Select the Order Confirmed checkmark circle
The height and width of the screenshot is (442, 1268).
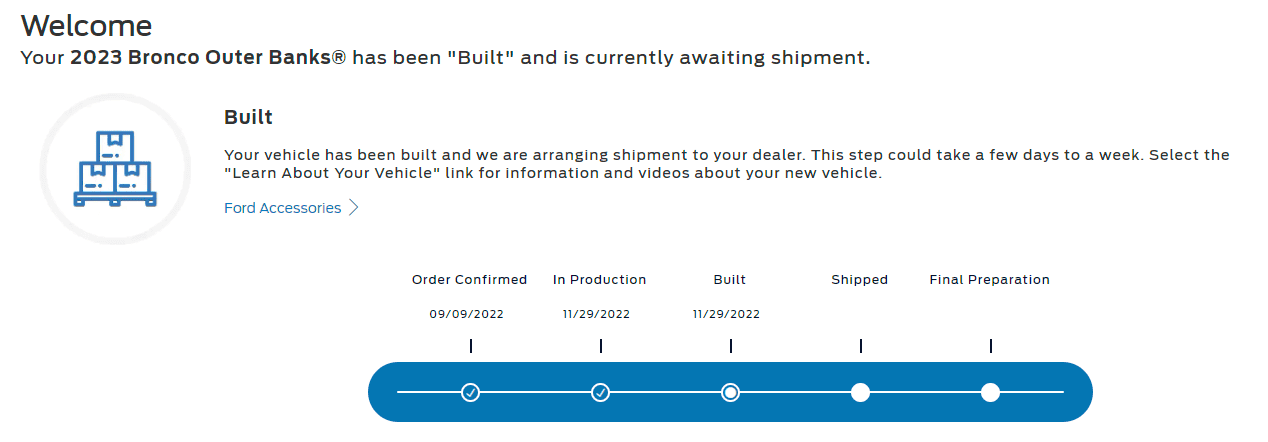pyautogui.click(x=470, y=392)
